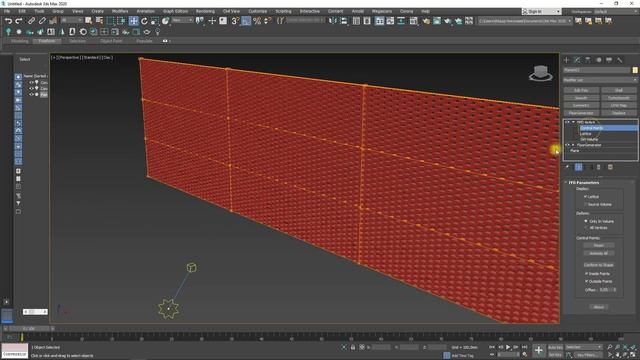Activate the Select and Move tool
640x360 pixels.
[x=133, y=21]
